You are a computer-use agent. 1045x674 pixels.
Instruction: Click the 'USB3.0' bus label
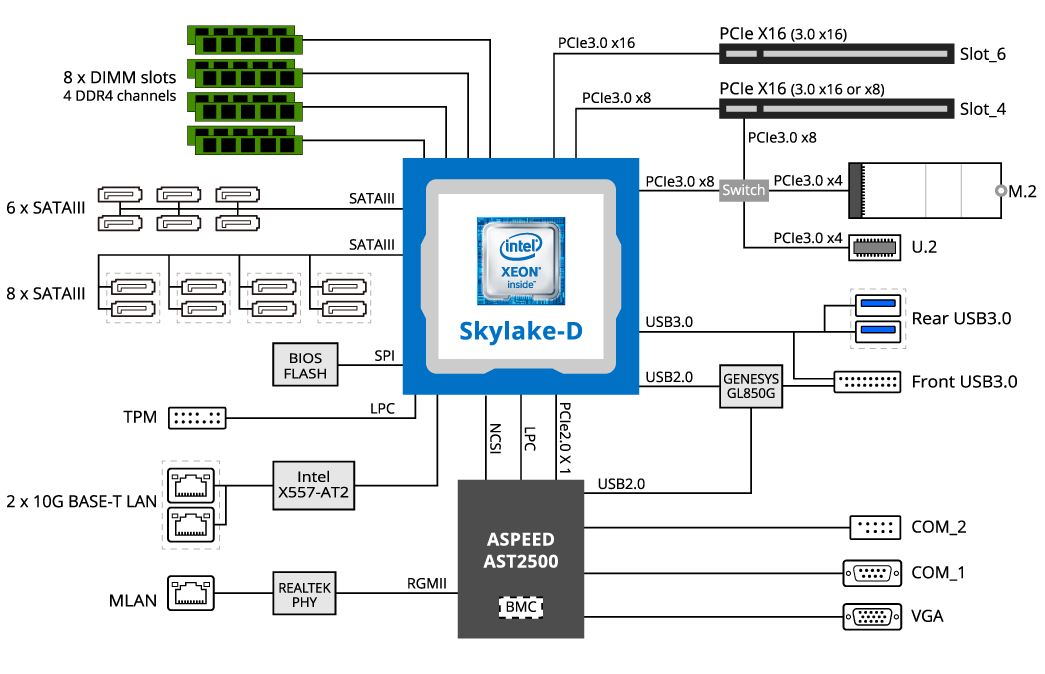(x=669, y=322)
